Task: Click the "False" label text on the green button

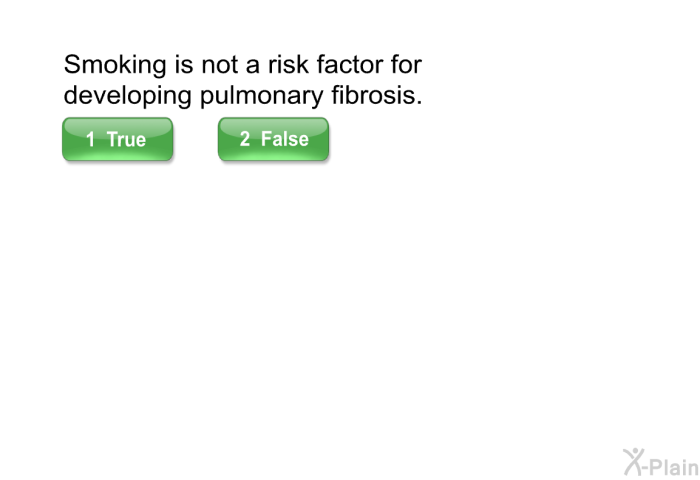Action: click(285, 139)
